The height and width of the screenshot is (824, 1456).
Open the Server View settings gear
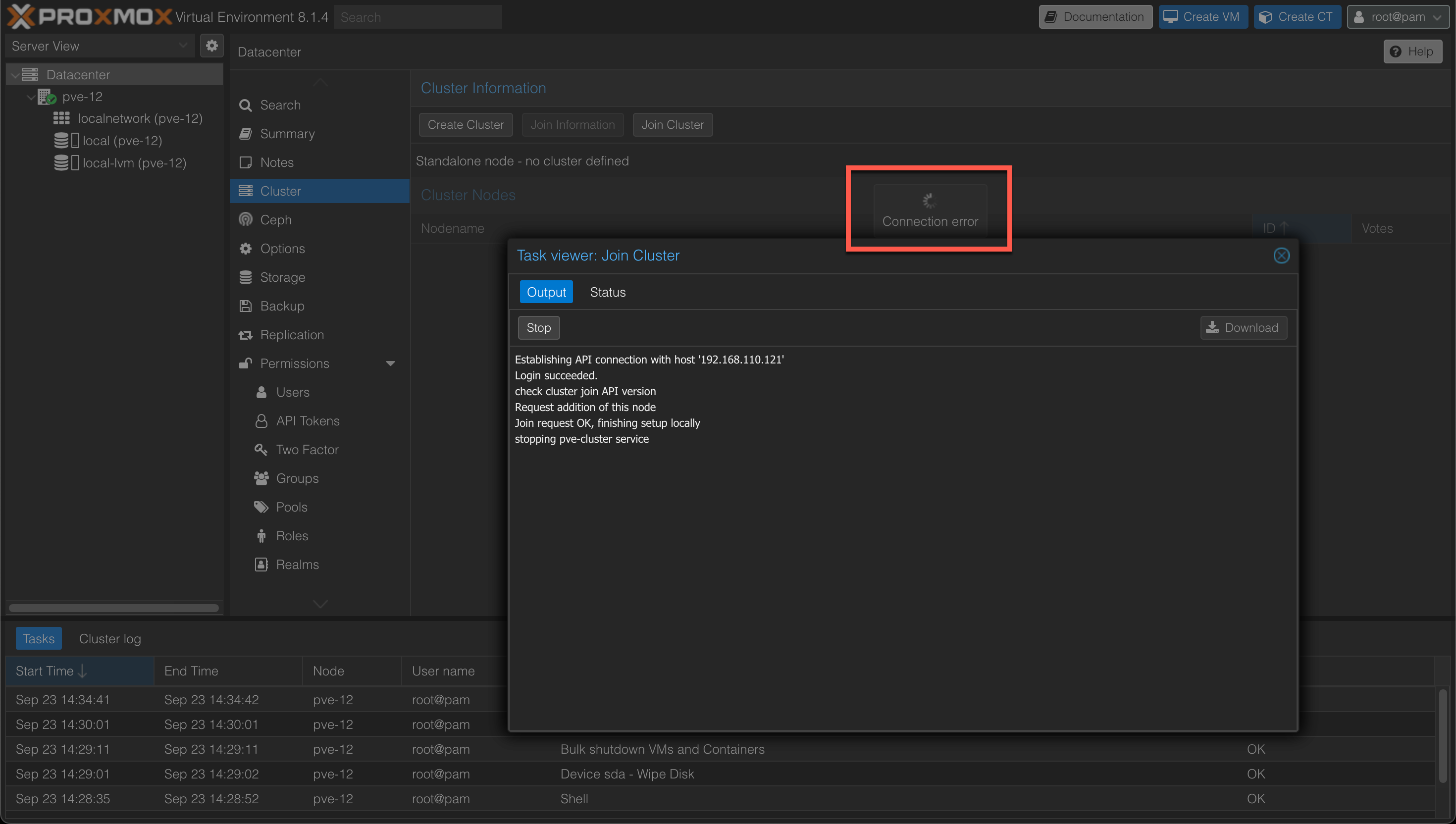tap(211, 46)
